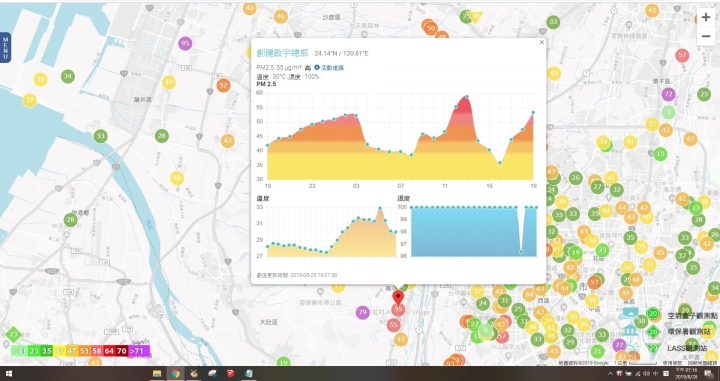Click the taskbar clock and date

point(687,373)
